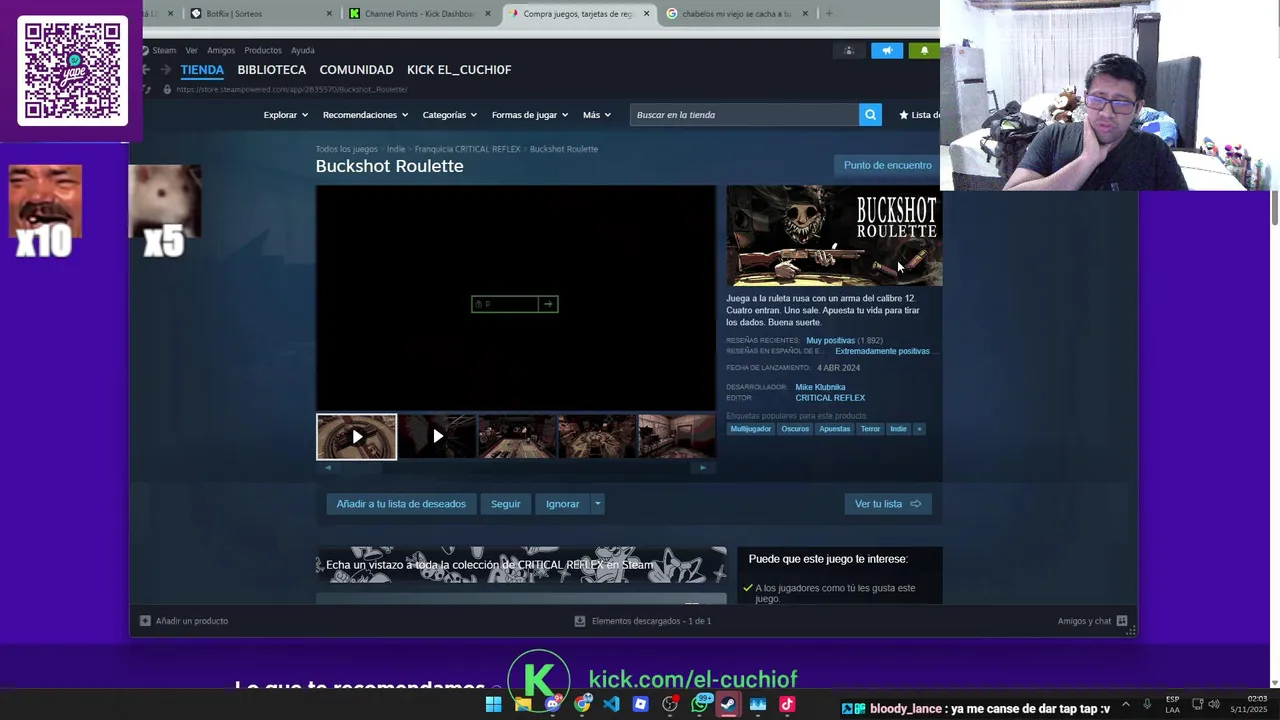1280x720 pixels.
Task: Click the Apuestas tag
Action: point(834,429)
